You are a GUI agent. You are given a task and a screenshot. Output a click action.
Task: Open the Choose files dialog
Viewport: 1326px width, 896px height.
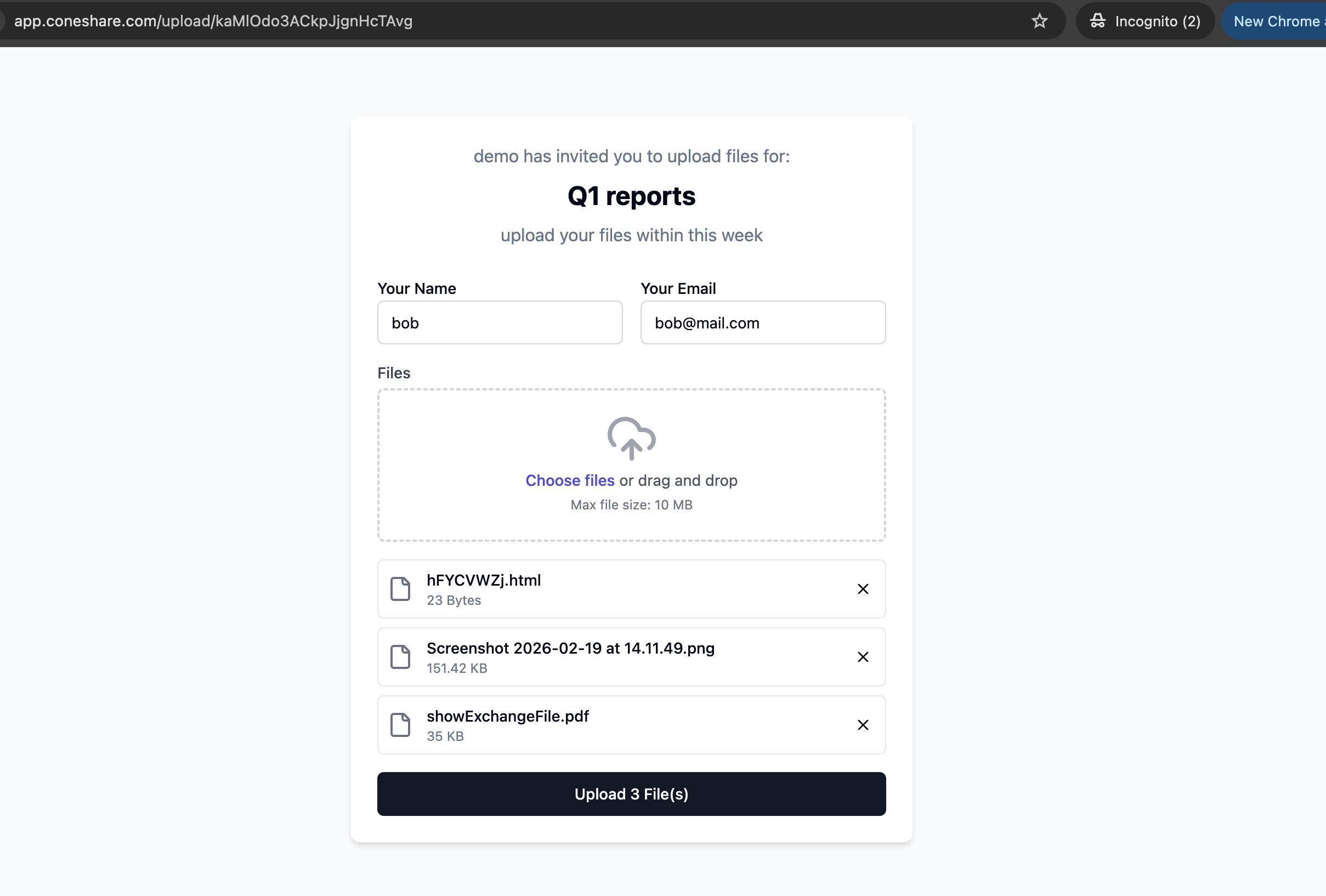pos(569,480)
